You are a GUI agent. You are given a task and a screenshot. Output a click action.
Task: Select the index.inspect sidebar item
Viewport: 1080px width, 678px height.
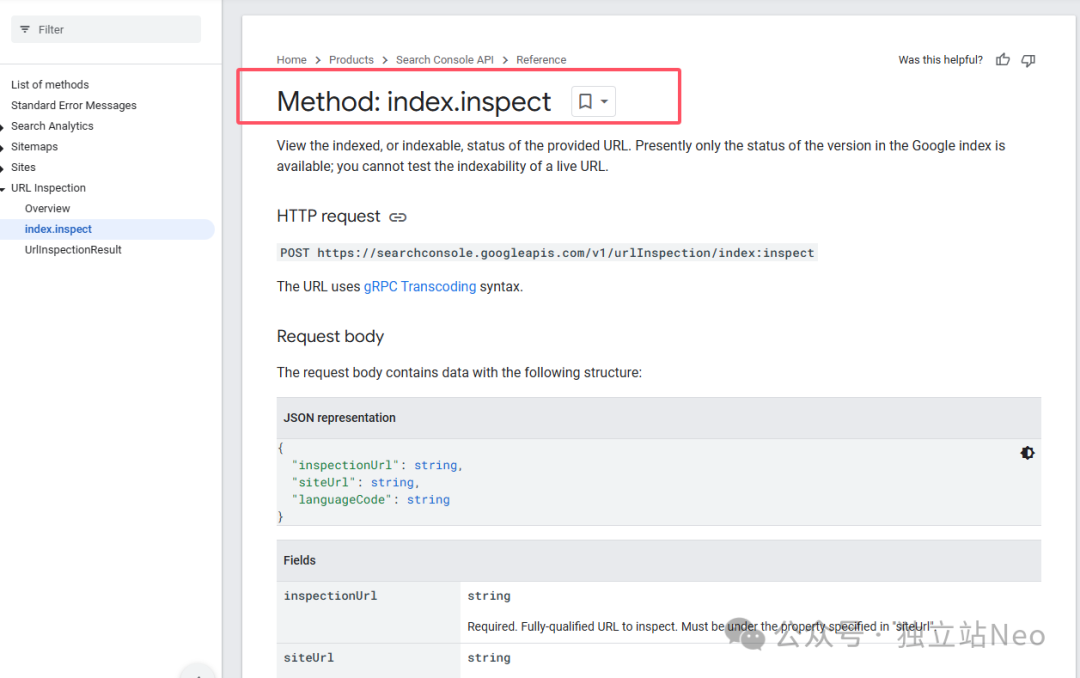[58, 229]
